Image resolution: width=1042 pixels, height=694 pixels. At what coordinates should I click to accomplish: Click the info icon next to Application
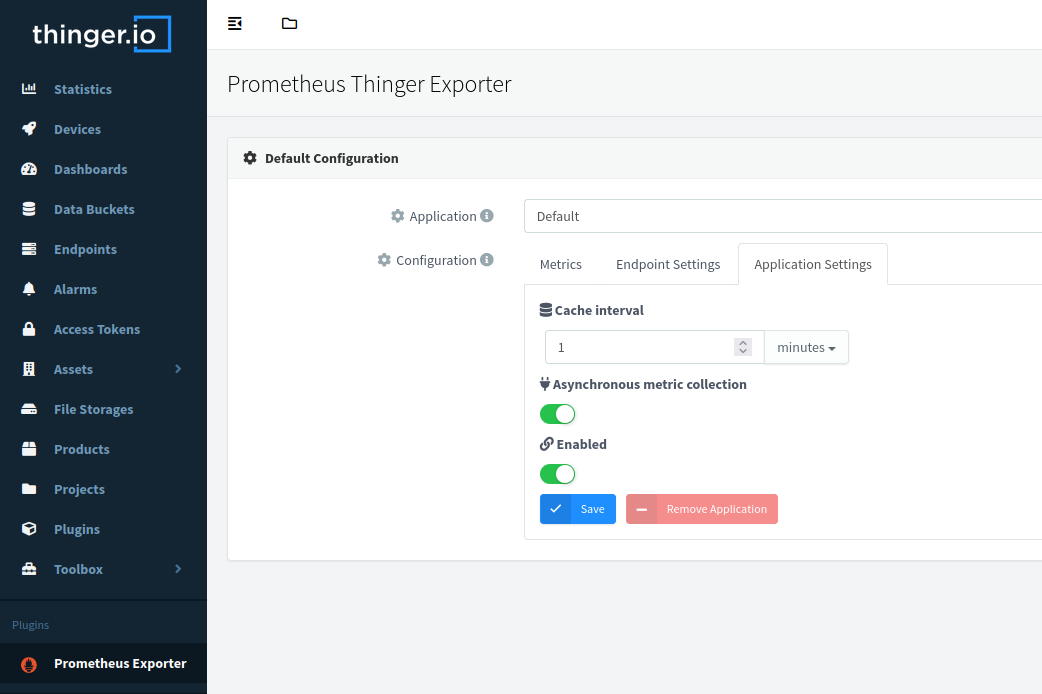[487, 216]
